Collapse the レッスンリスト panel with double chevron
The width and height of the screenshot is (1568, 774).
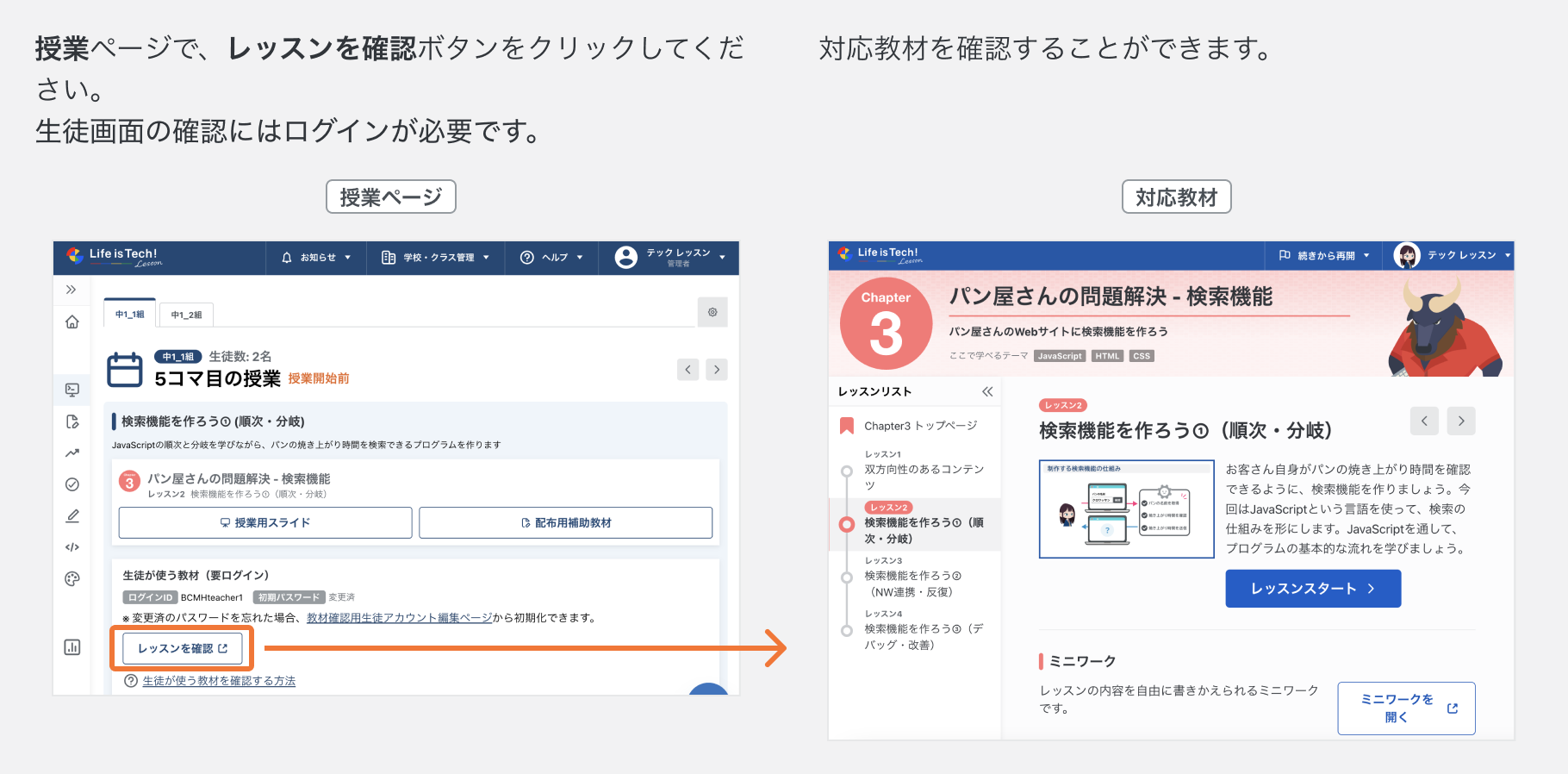click(987, 391)
